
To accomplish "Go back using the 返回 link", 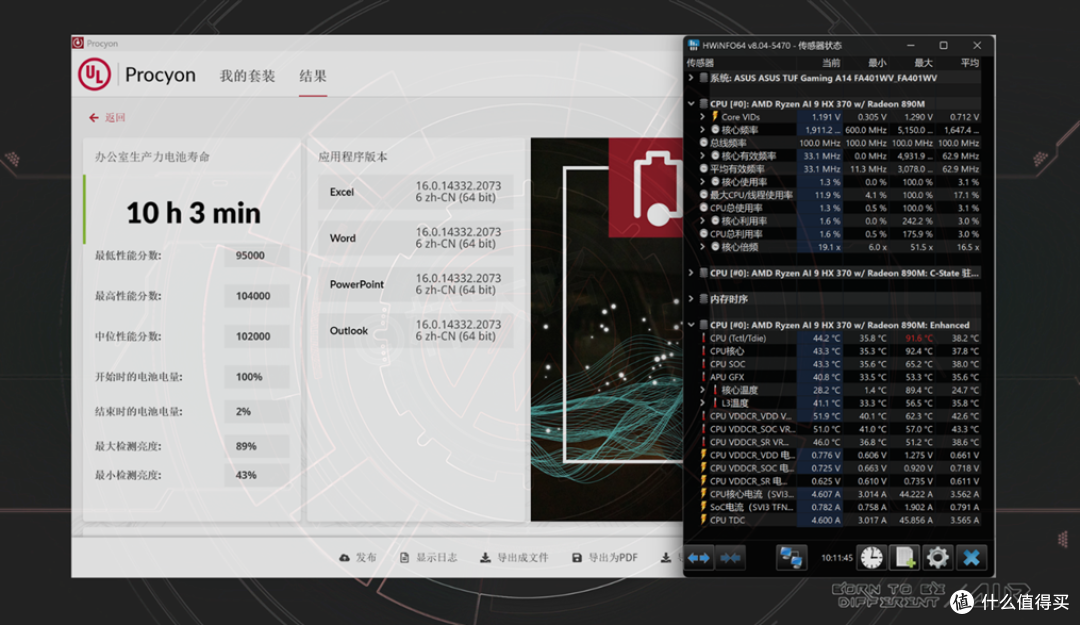I will [x=107, y=118].
